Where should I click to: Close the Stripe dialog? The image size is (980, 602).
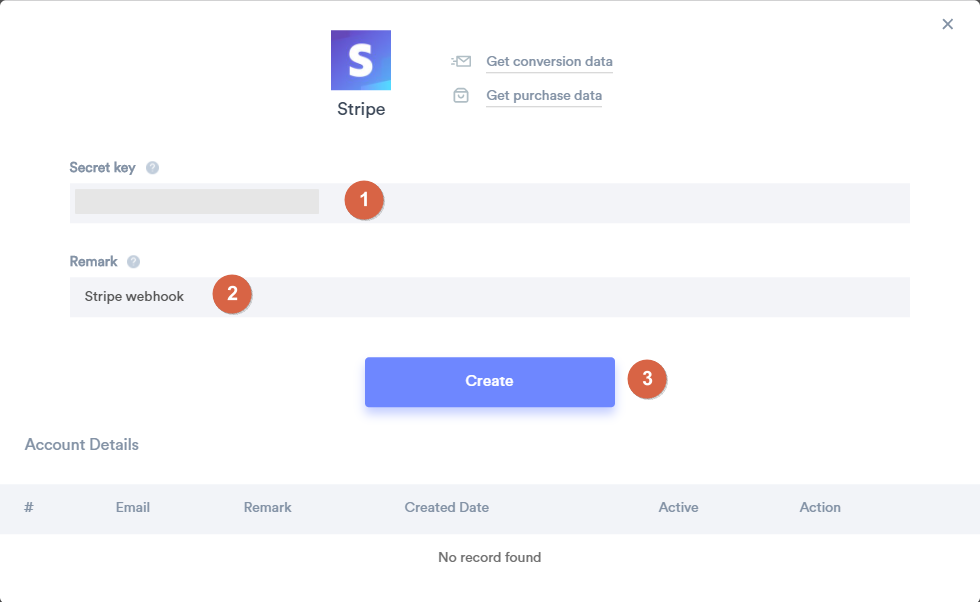948,24
